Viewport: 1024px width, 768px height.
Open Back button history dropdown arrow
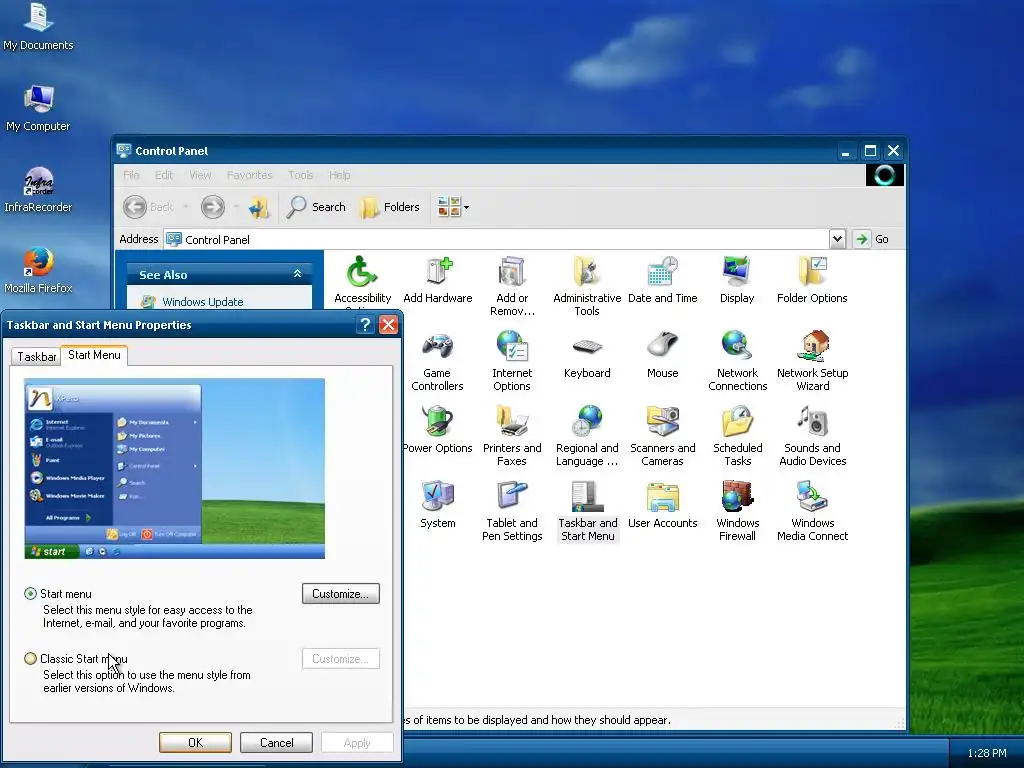tap(185, 207)
